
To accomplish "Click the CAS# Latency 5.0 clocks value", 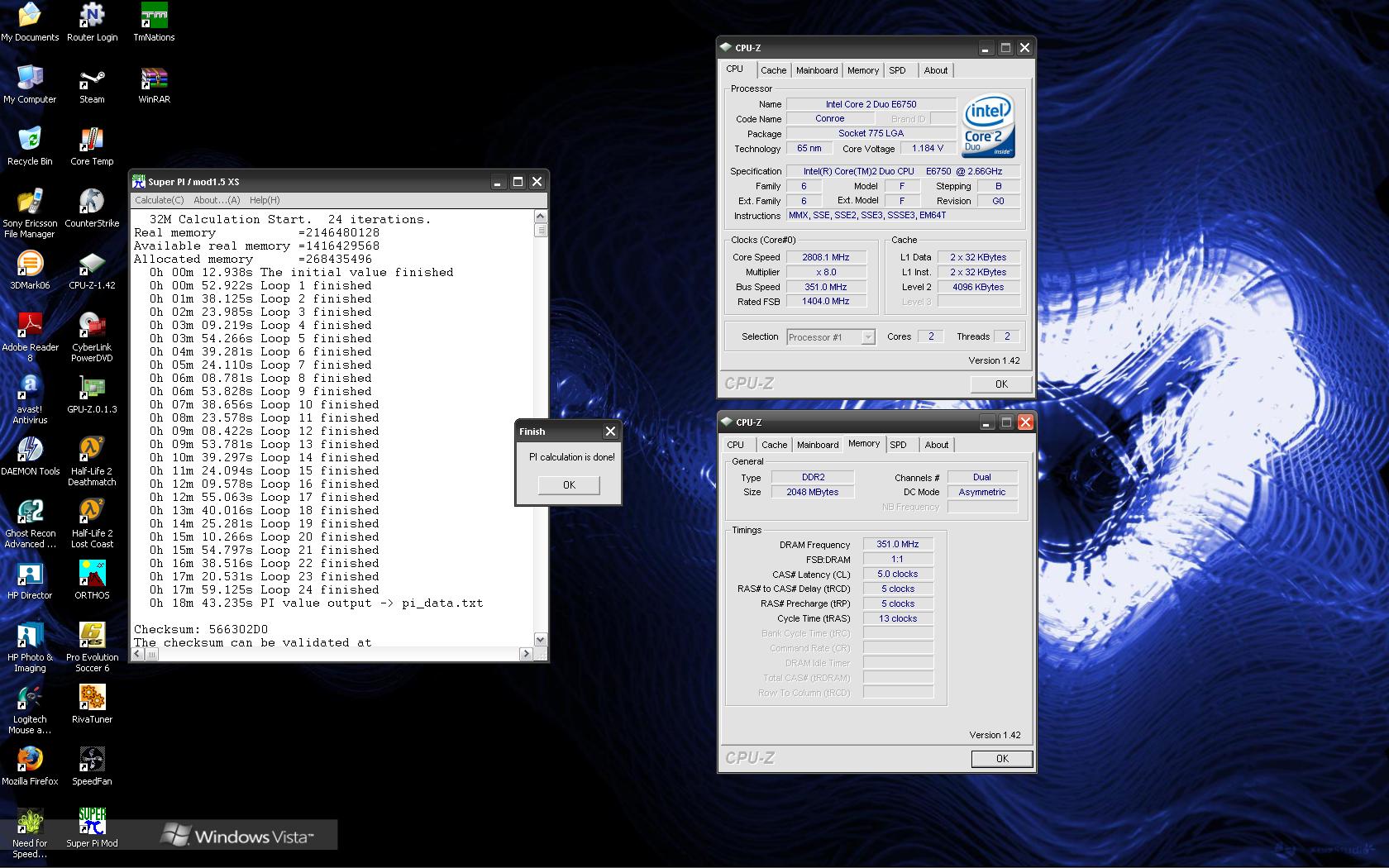I will (898, 574).
